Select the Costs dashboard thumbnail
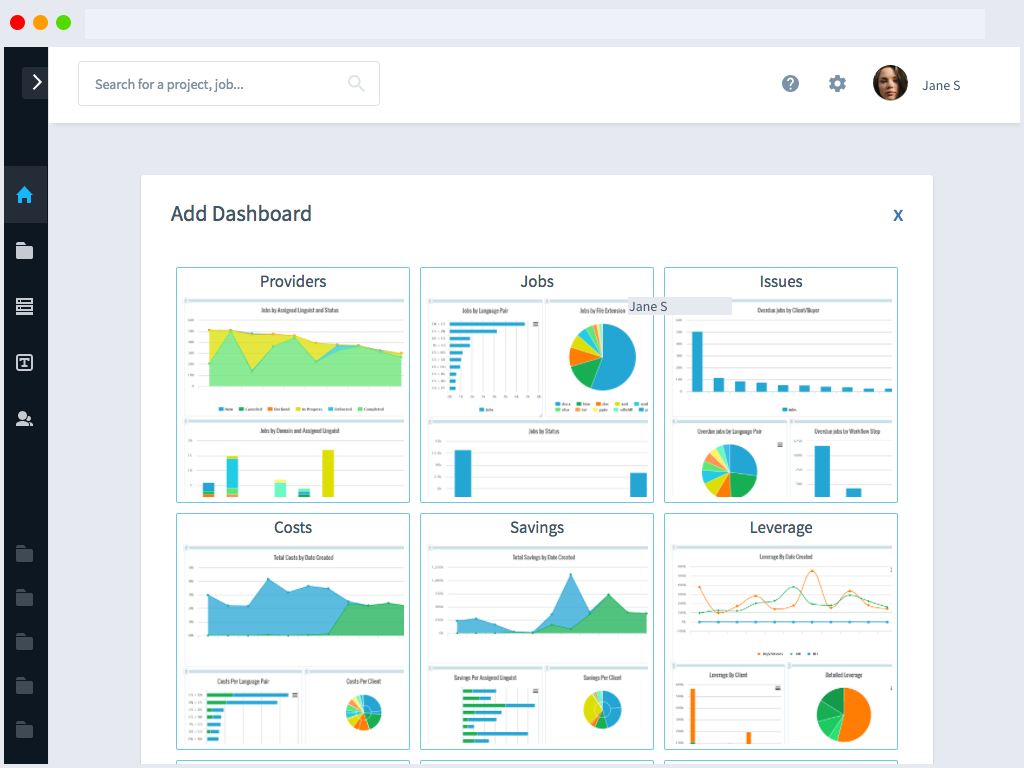The height and width of the screenshot is (768, 1024). click(293, 631)
